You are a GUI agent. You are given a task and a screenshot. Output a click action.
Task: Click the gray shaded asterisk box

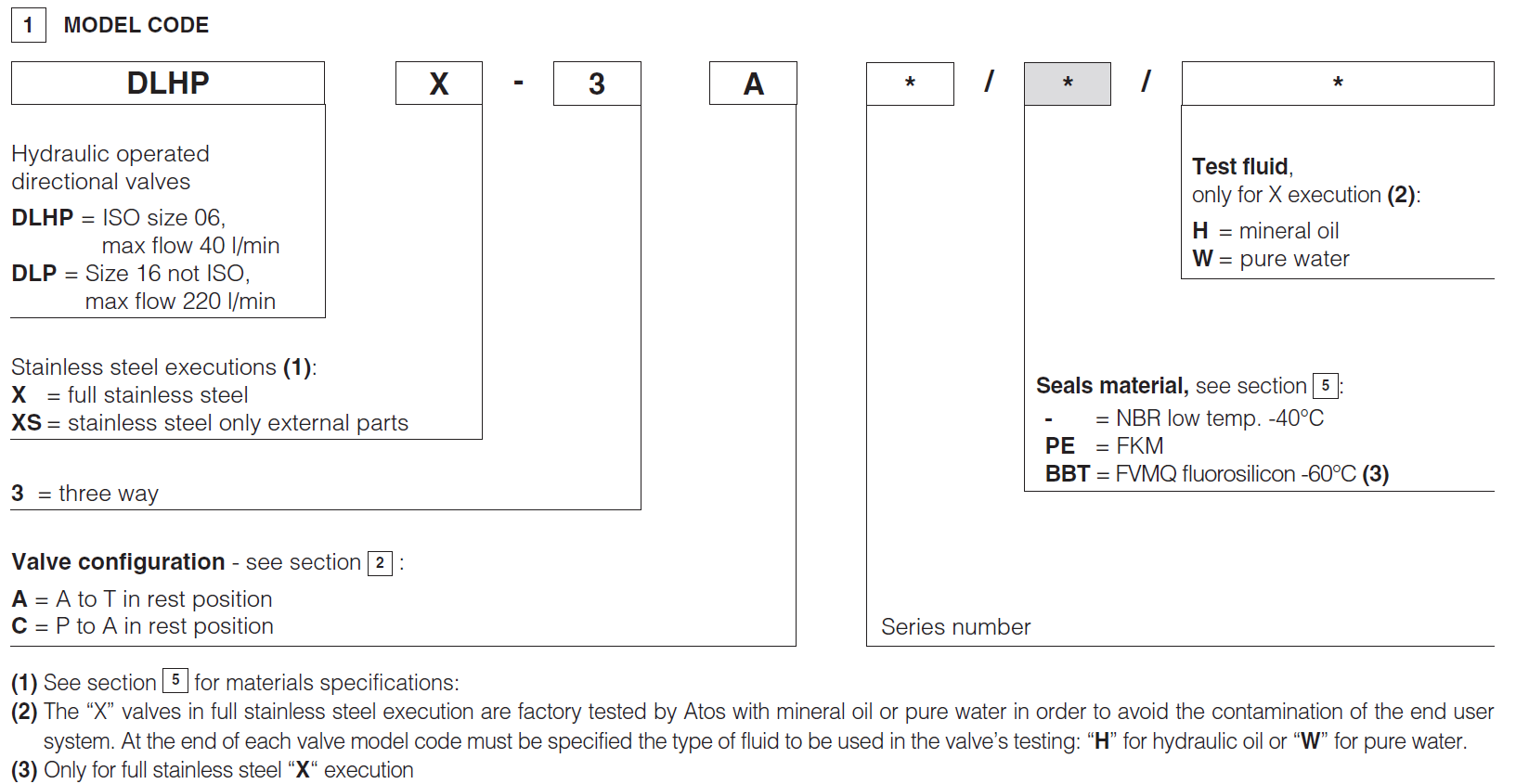point(1067,84)
